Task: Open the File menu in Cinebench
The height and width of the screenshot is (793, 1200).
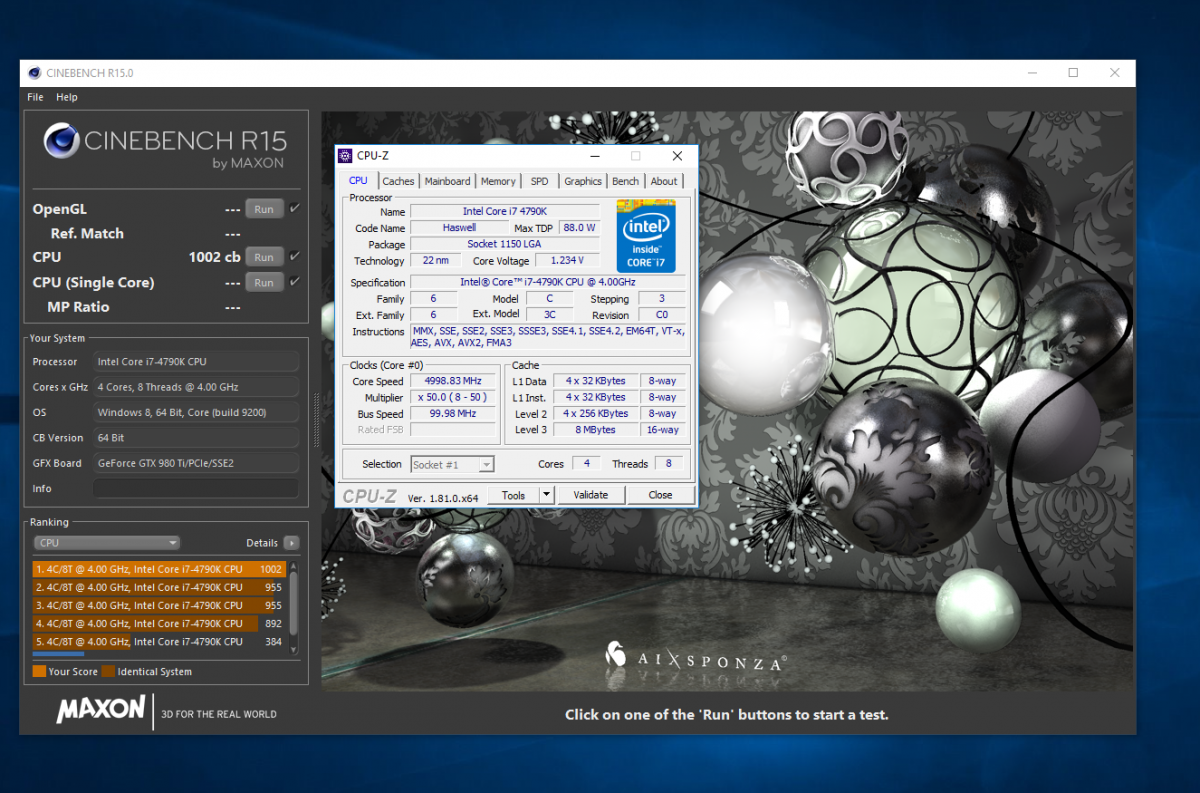Action: [35, 97]
